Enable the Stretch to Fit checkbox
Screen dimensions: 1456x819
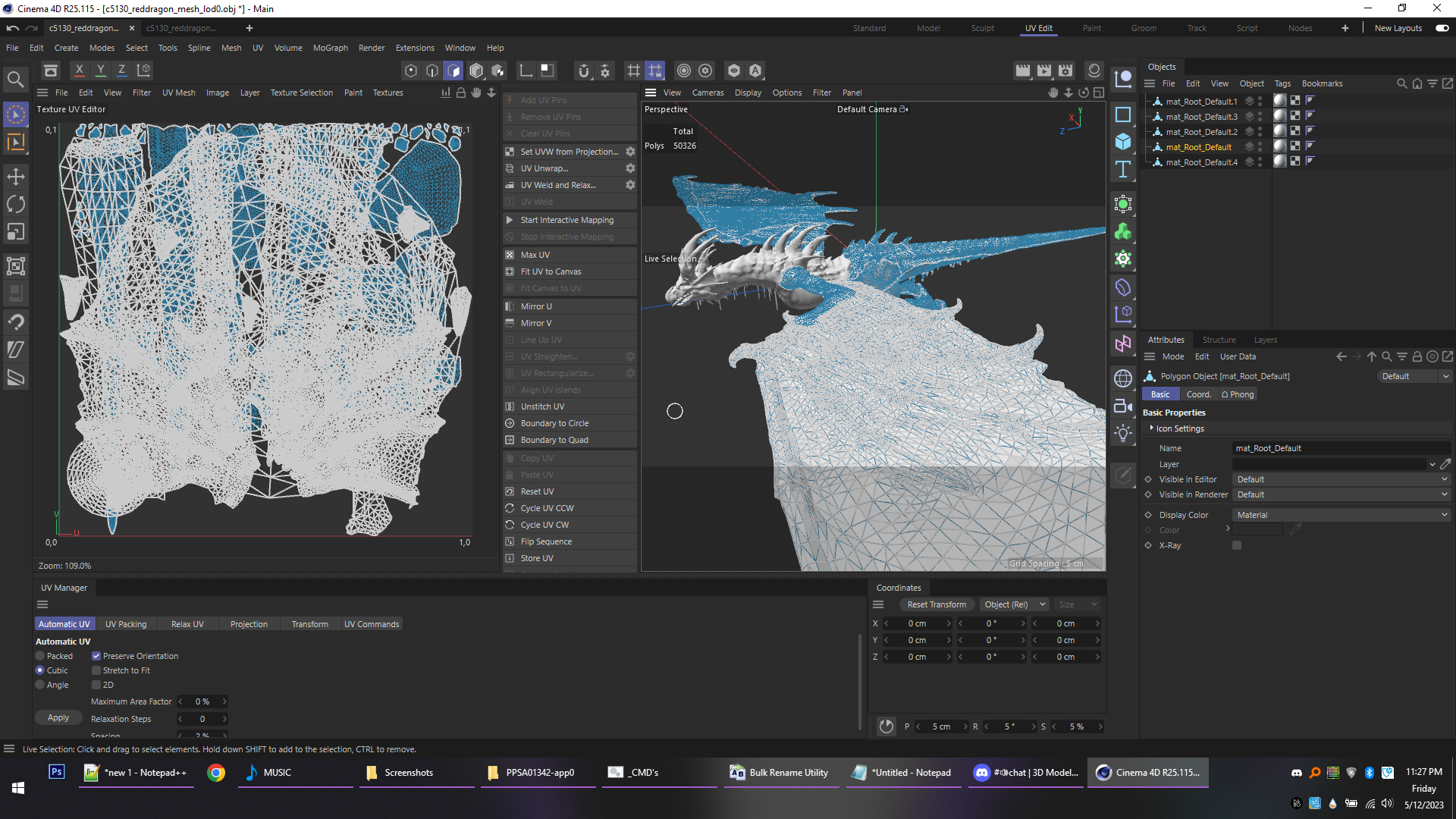click(96, 670)
